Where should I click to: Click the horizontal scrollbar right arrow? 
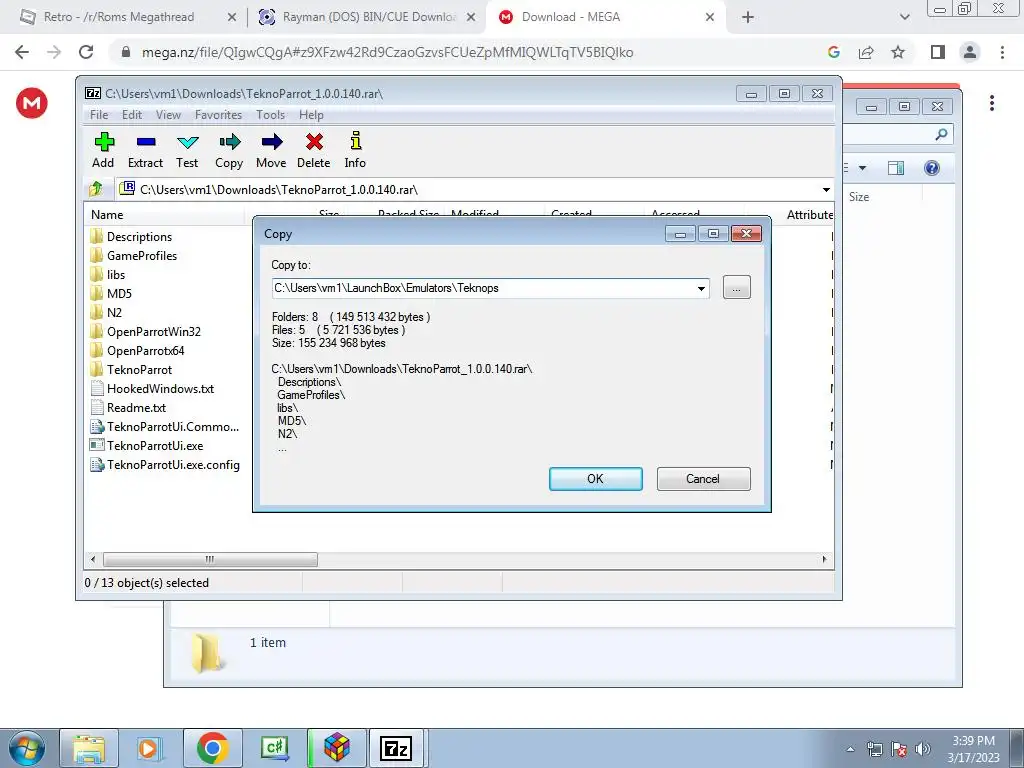coord(824,559)
